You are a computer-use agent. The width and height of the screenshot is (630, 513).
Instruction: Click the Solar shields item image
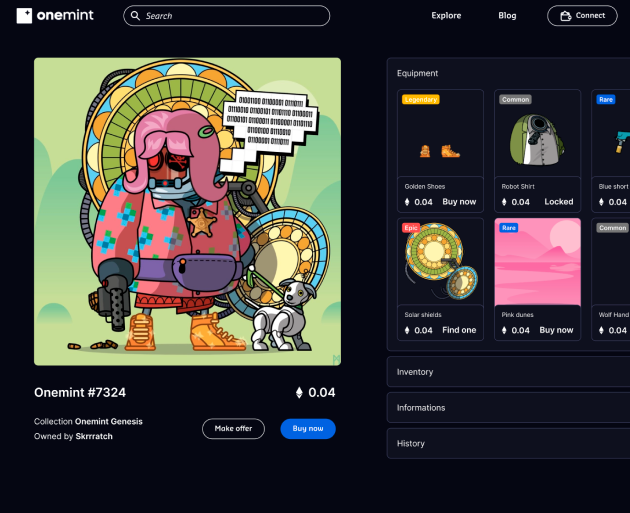(x=440, y=262)
